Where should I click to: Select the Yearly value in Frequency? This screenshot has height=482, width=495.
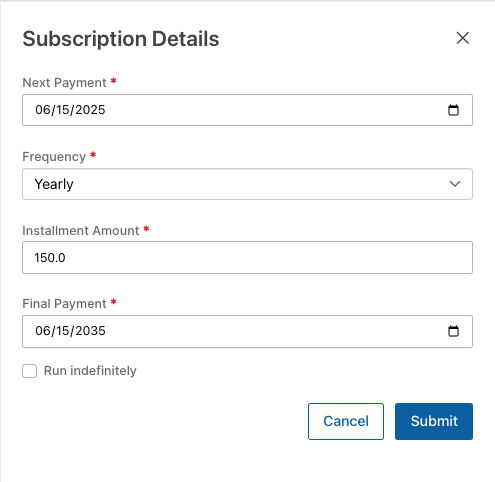click(54, 184)
